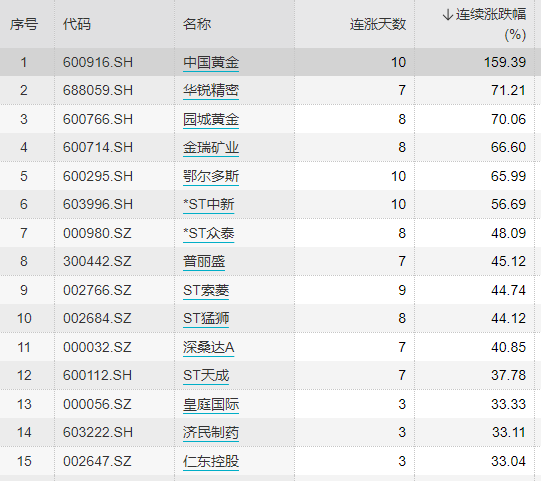The width and height of the screenshot is (541, 481).
Task: Click the value 40.85 for 深桑达A
Action: tap(508, 347)
